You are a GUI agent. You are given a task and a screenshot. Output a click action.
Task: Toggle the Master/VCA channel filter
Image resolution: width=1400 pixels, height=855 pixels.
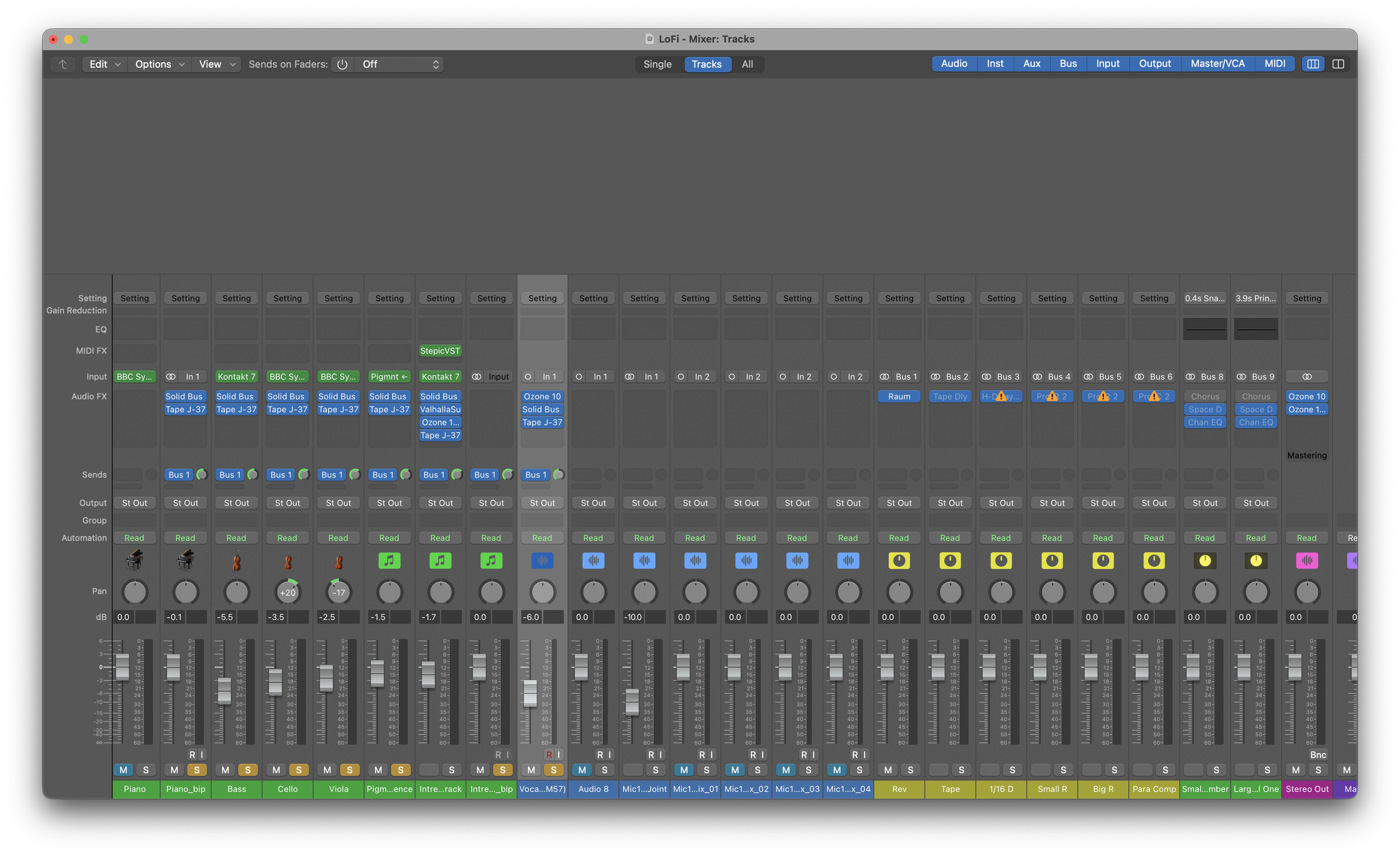[1217, 64]
